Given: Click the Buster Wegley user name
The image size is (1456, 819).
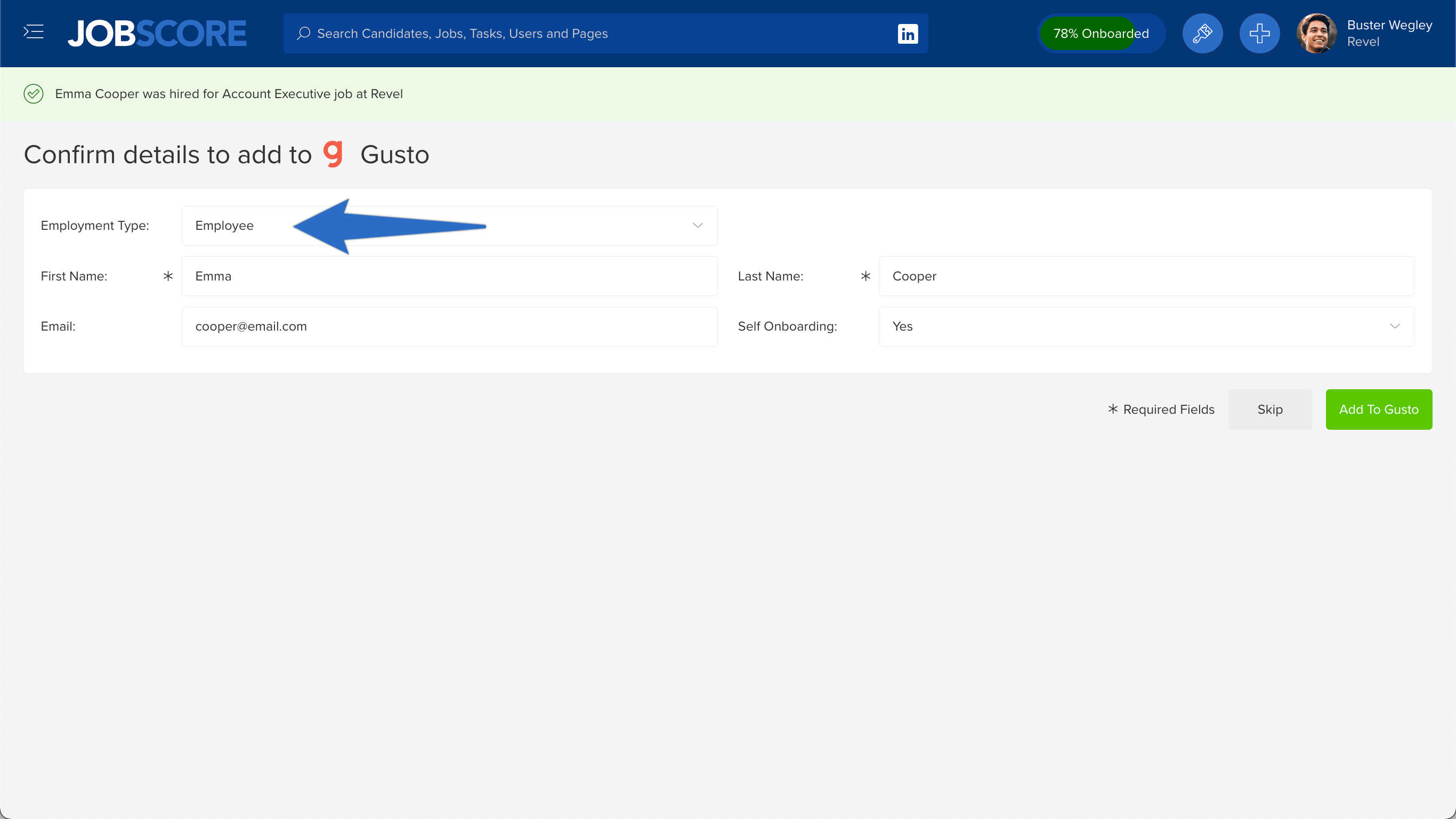Looking at the screenshot, I should tap(1389, 25).
